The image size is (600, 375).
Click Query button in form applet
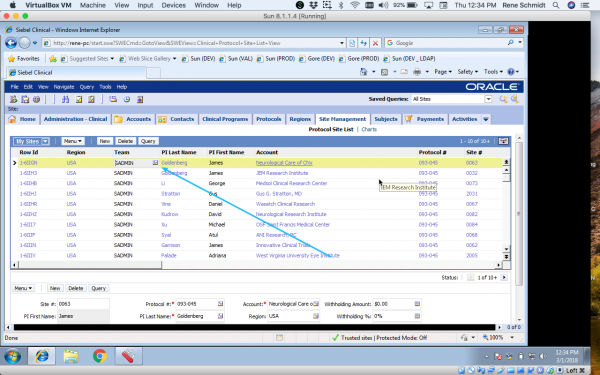click(x=98, y=288)
